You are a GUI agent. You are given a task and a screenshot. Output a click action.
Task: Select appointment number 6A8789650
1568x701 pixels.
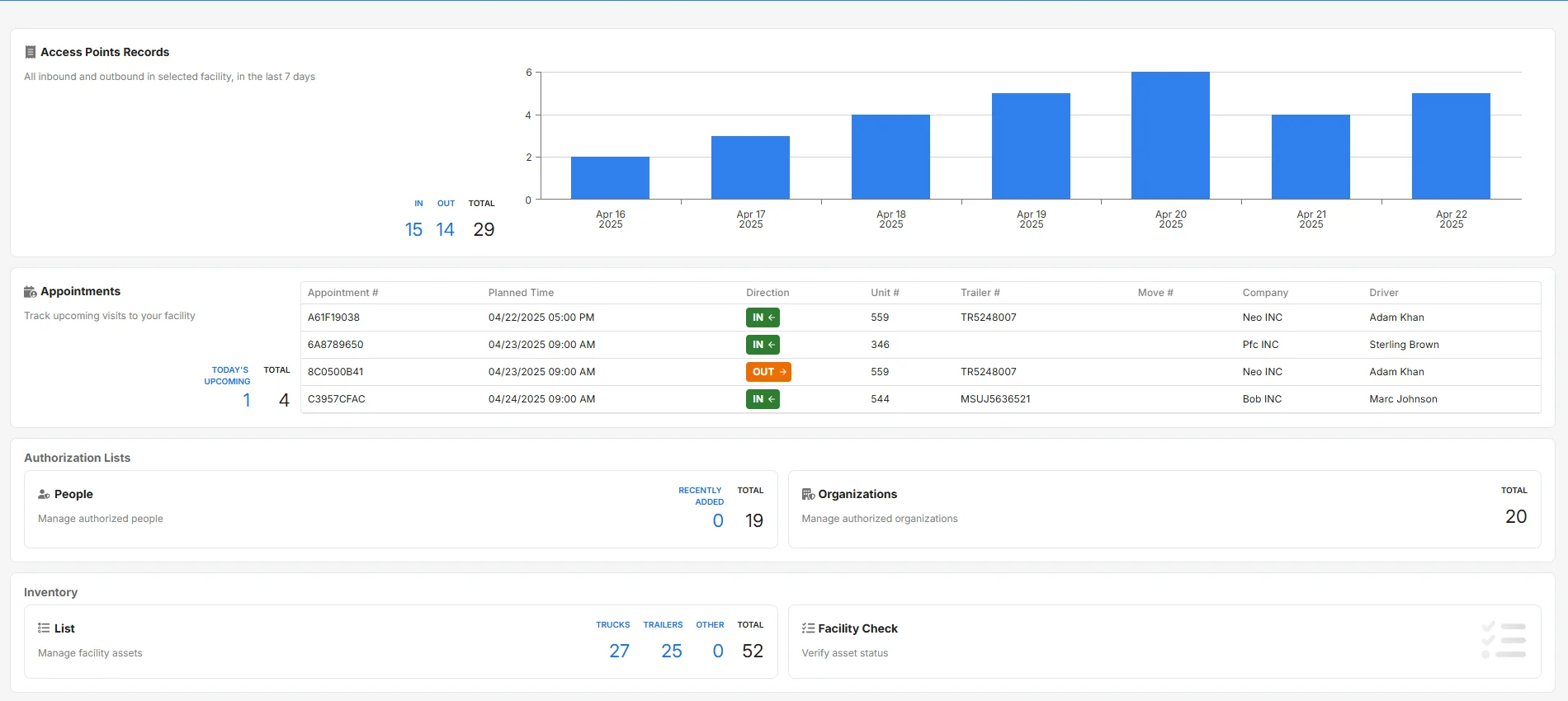pyautogui.click(x=335, y=345)
